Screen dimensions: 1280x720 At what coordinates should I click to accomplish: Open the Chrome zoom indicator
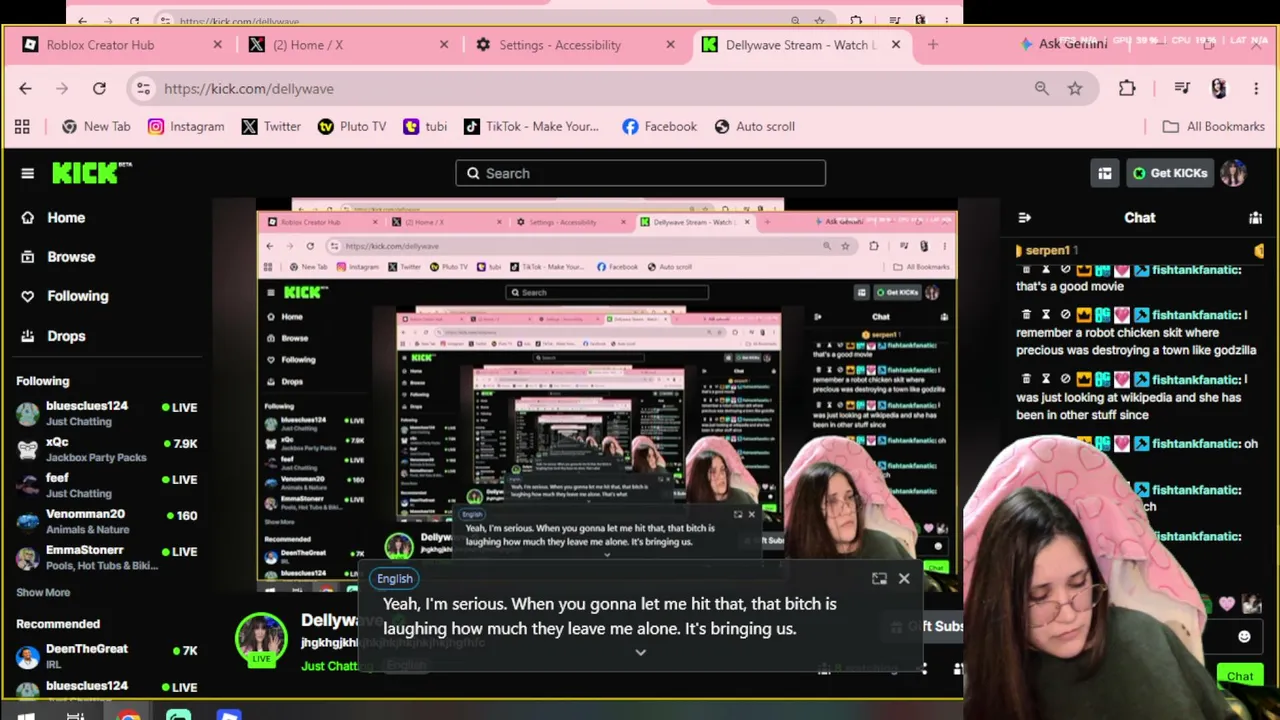[x=1042, y=88]
